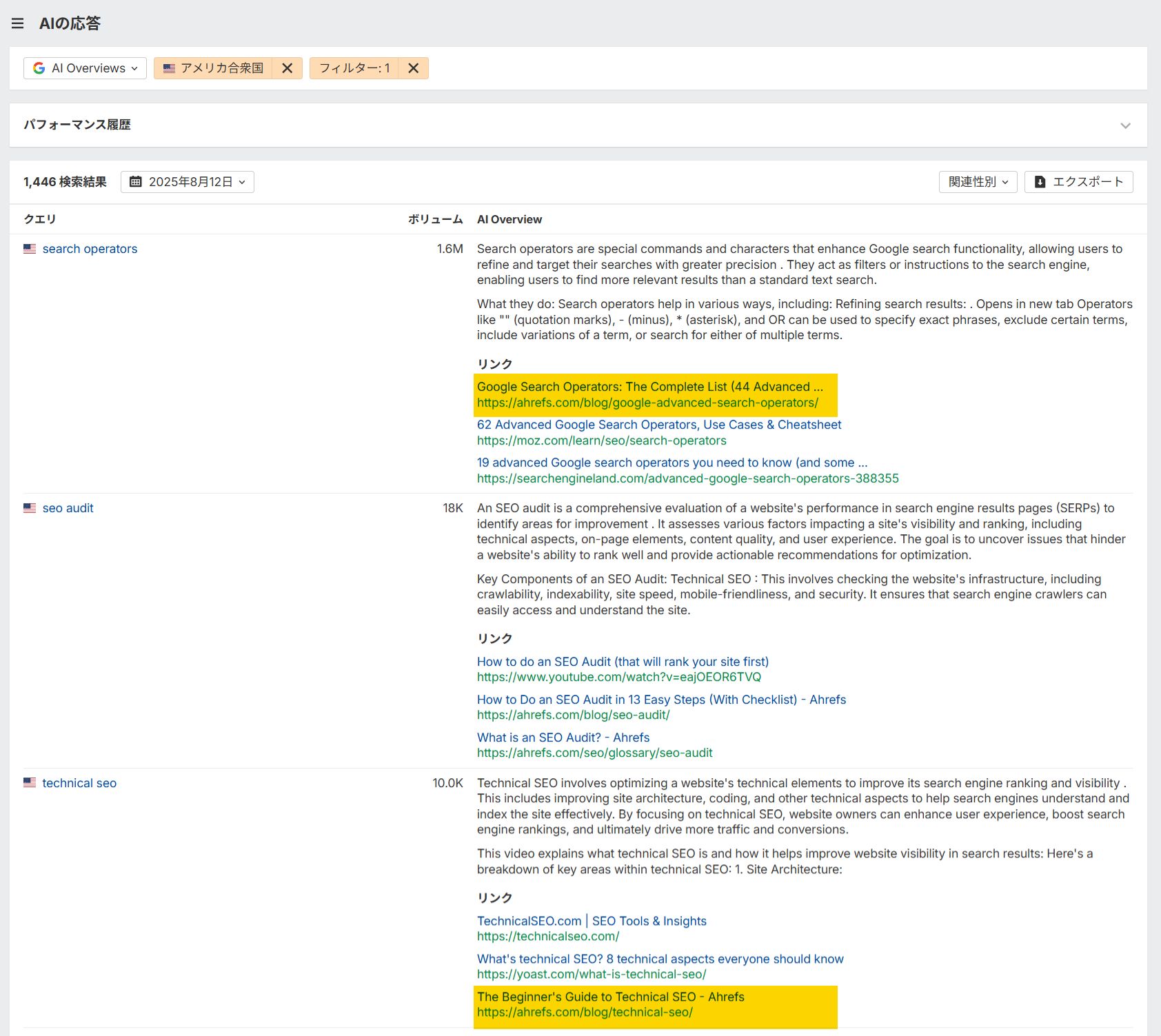Click the calendar icon beside 2025年8月12日
Viewport: 1161px width, 1036px height.
tap(137, 181)
